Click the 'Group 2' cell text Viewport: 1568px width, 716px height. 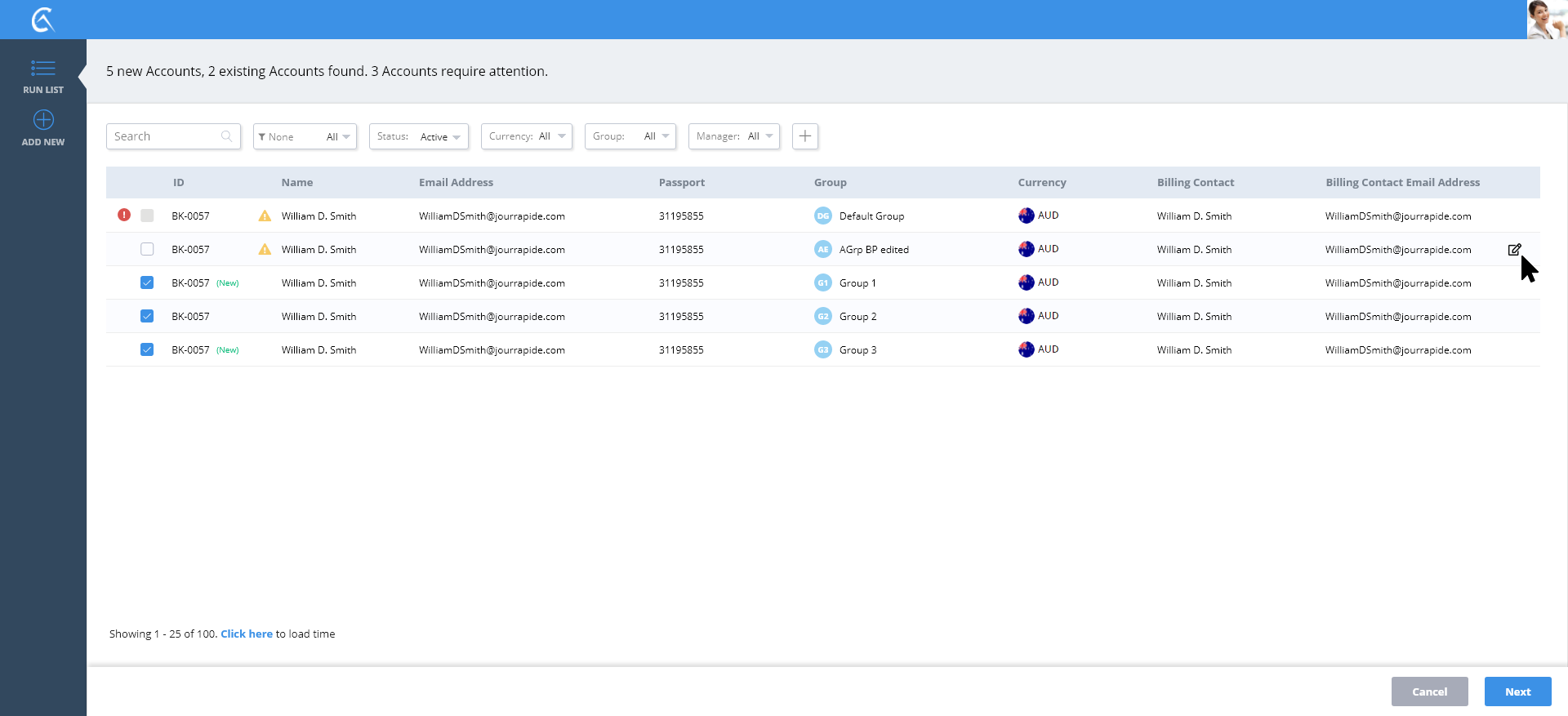857,317
